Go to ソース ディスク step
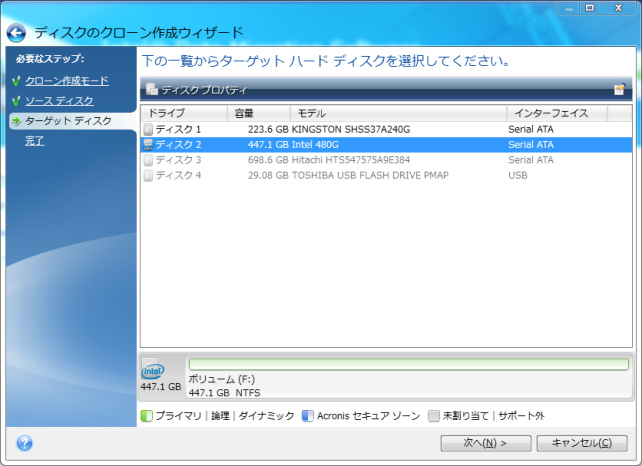This screenshot has height=466, width=642. pos(59,101)
